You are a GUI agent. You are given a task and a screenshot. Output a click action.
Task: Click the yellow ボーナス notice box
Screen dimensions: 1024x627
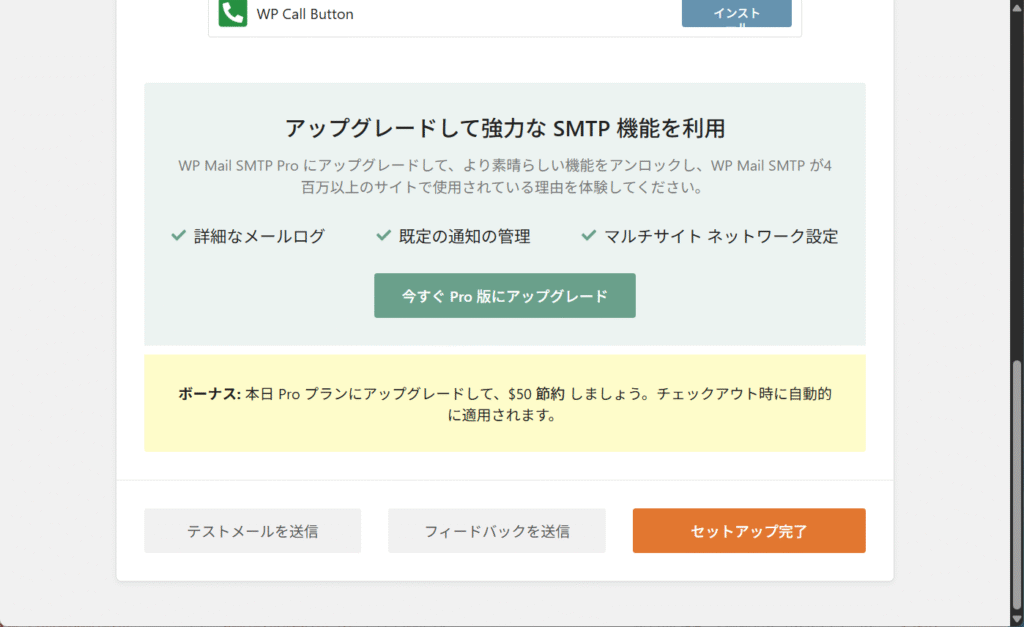[504, 403]
